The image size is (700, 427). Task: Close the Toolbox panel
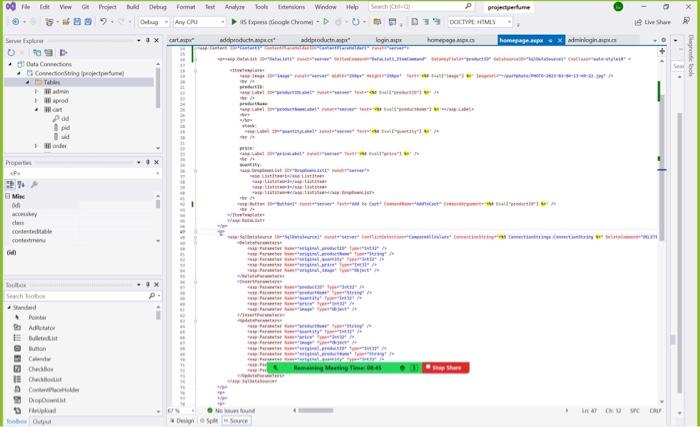click(x=157, y=285)
